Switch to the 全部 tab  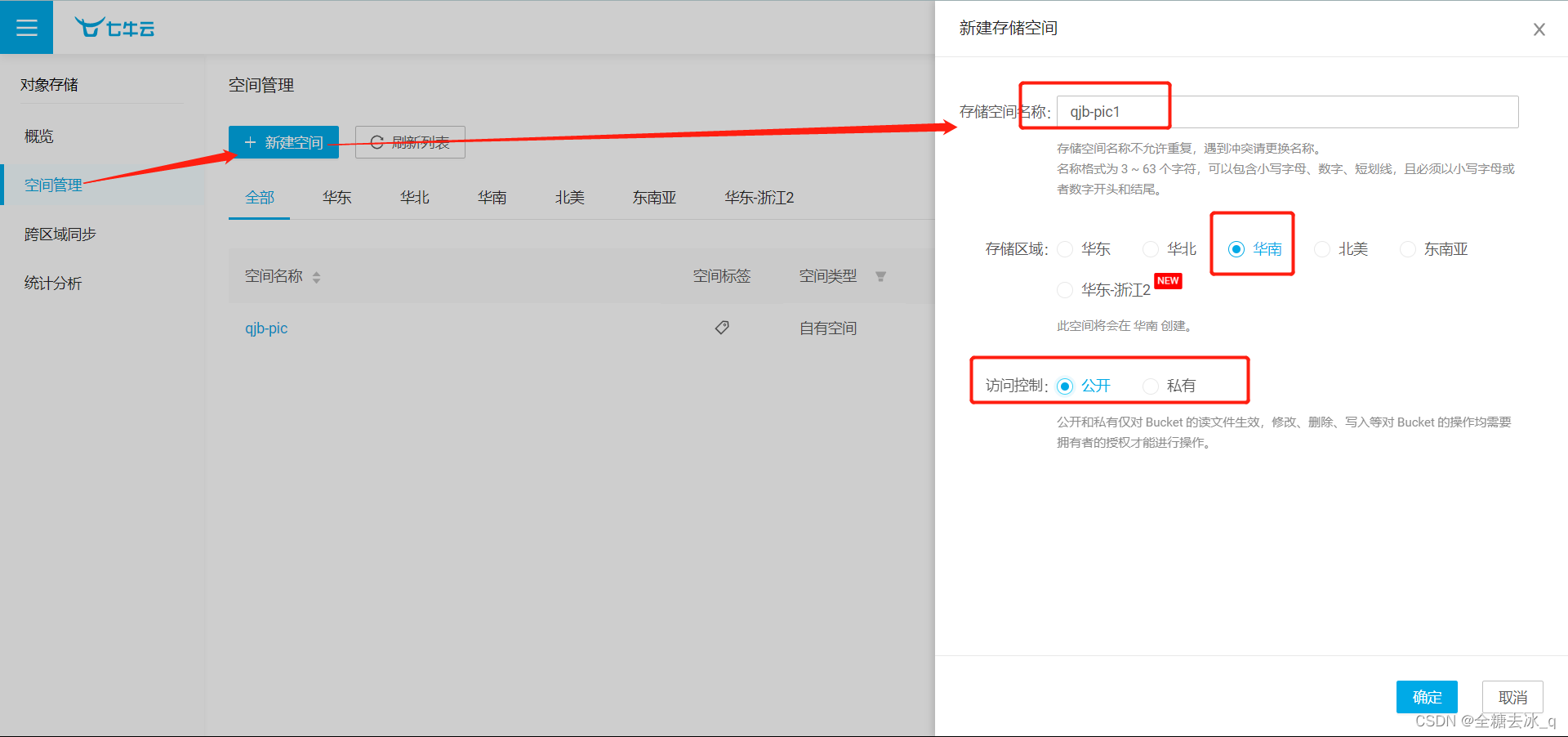pyautogui.click(x=260, y=198)
